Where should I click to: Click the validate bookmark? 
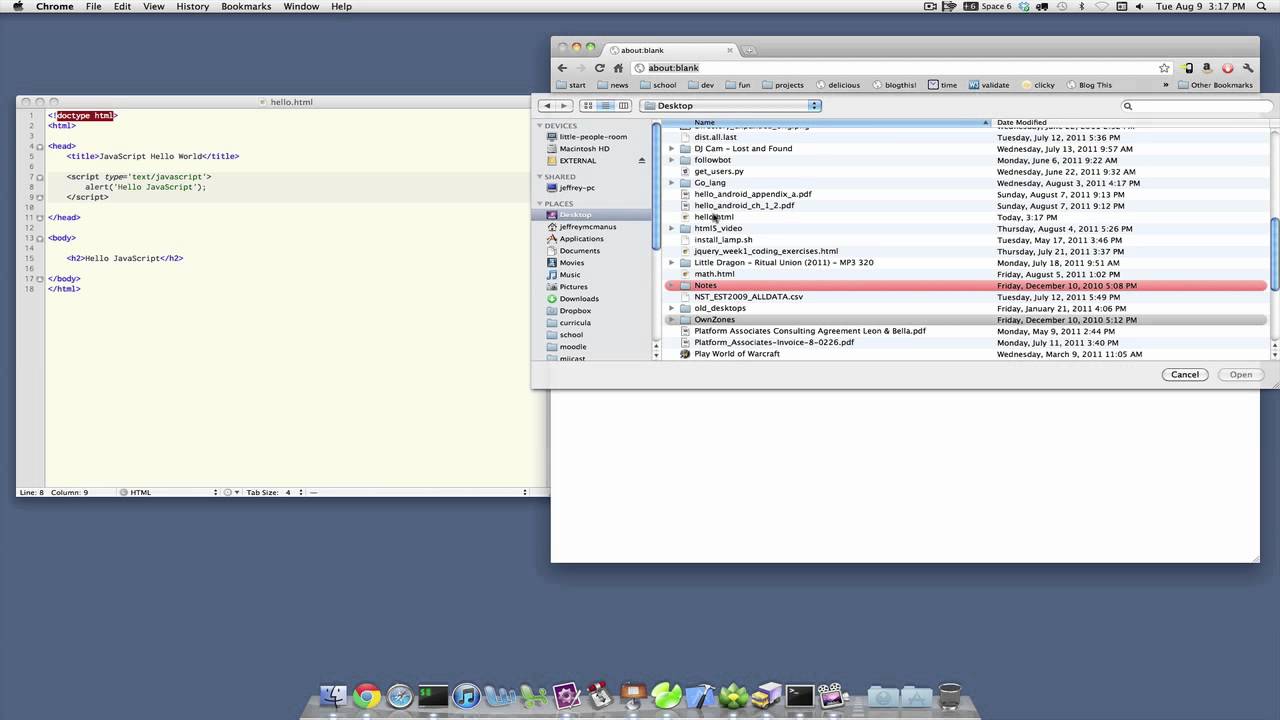(x=988, y=85)
